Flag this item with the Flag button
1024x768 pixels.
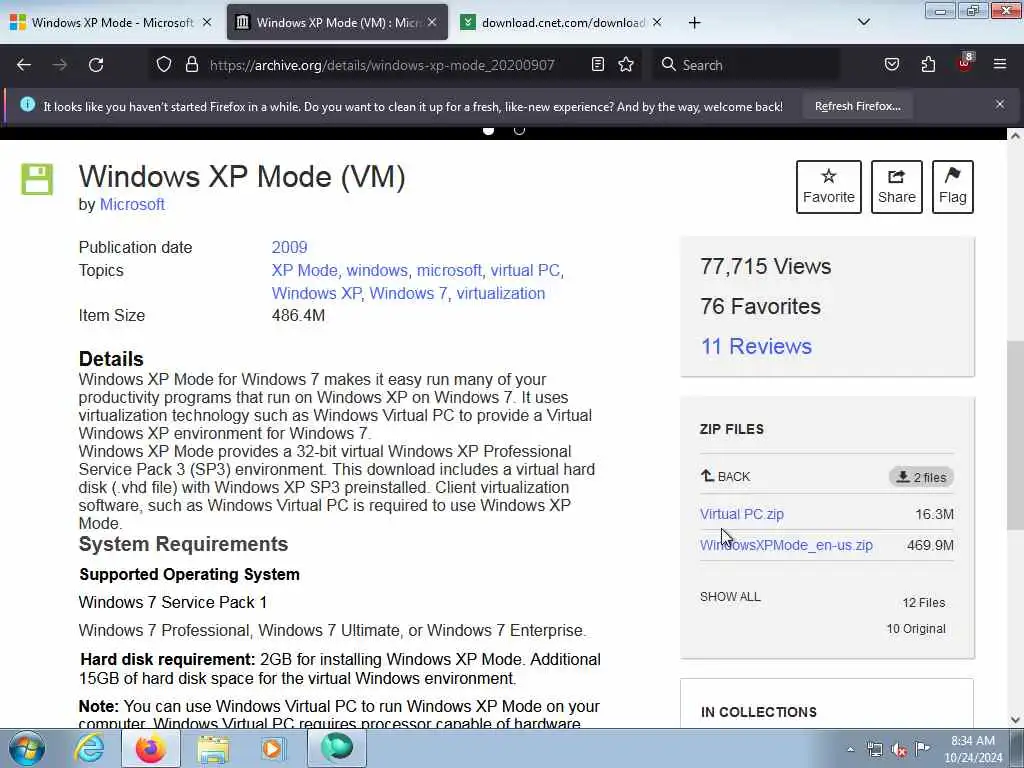click(x=953, y=187)
